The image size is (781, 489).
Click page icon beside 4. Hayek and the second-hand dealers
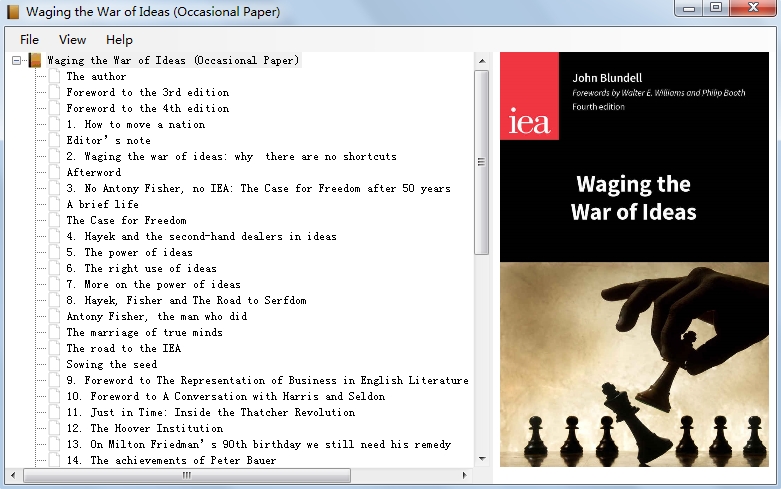55,236
